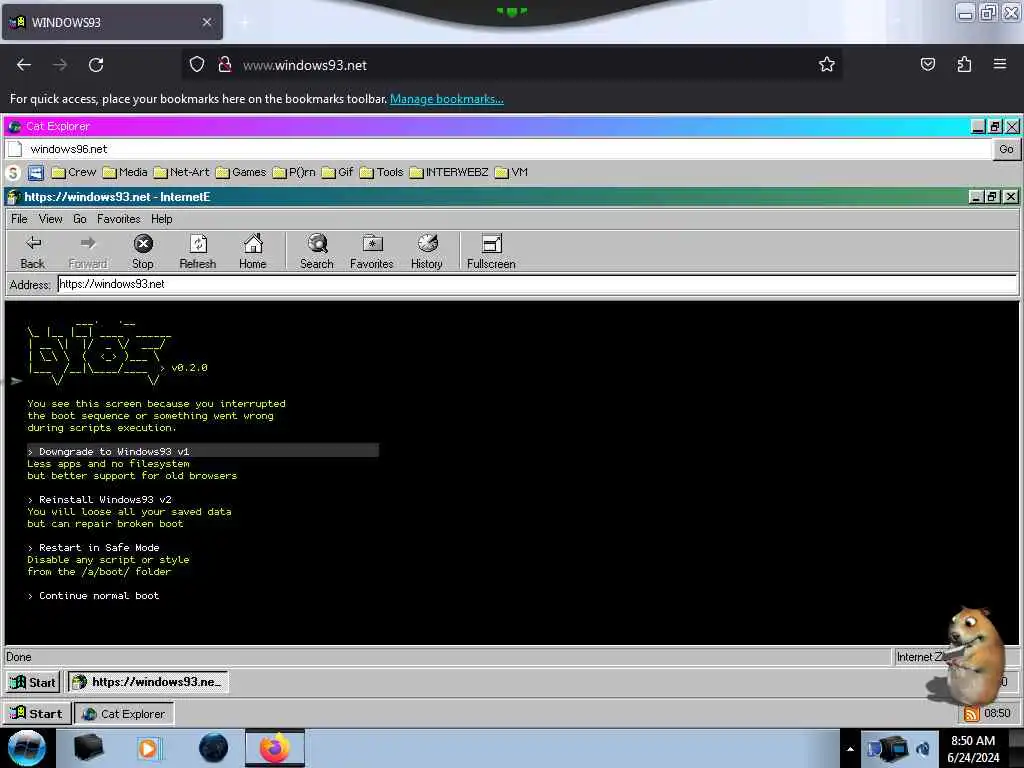Close the WINDOWS93 tab
1024x768 pixels.
click(206, 22)
